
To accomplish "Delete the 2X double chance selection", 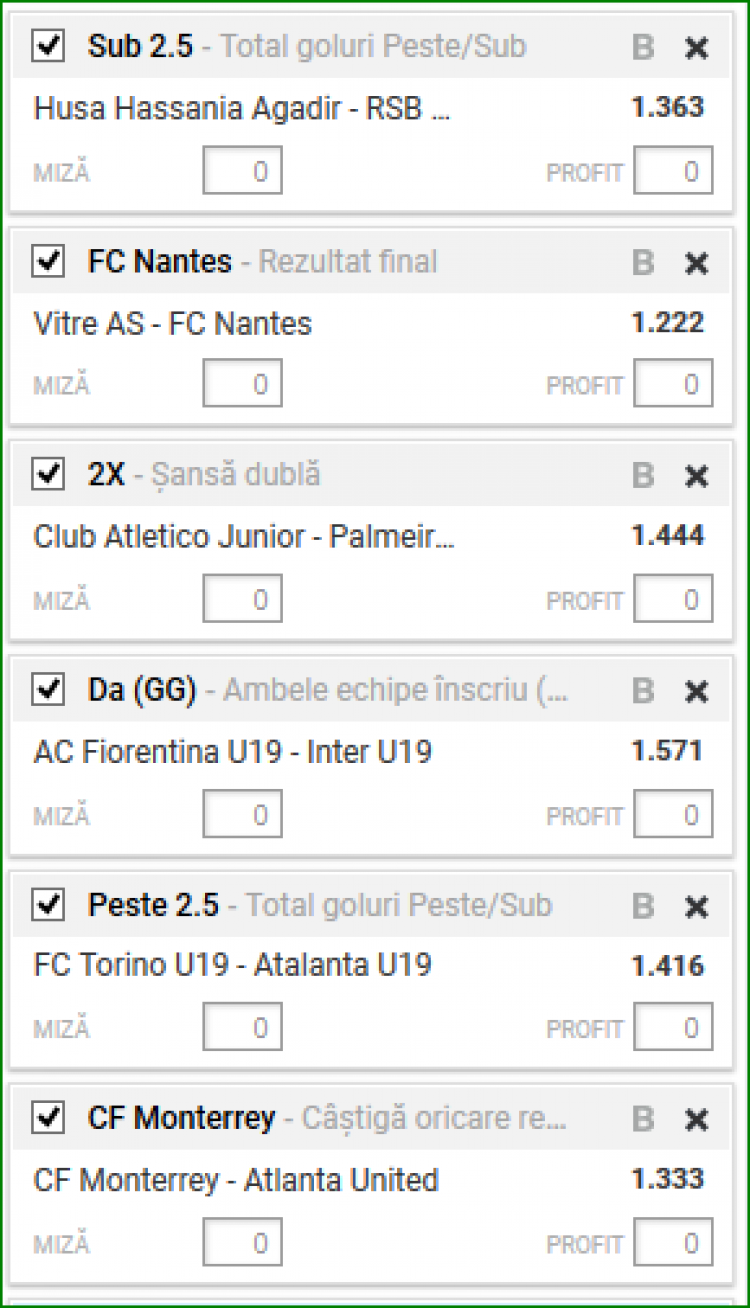I will pos(696,476).
